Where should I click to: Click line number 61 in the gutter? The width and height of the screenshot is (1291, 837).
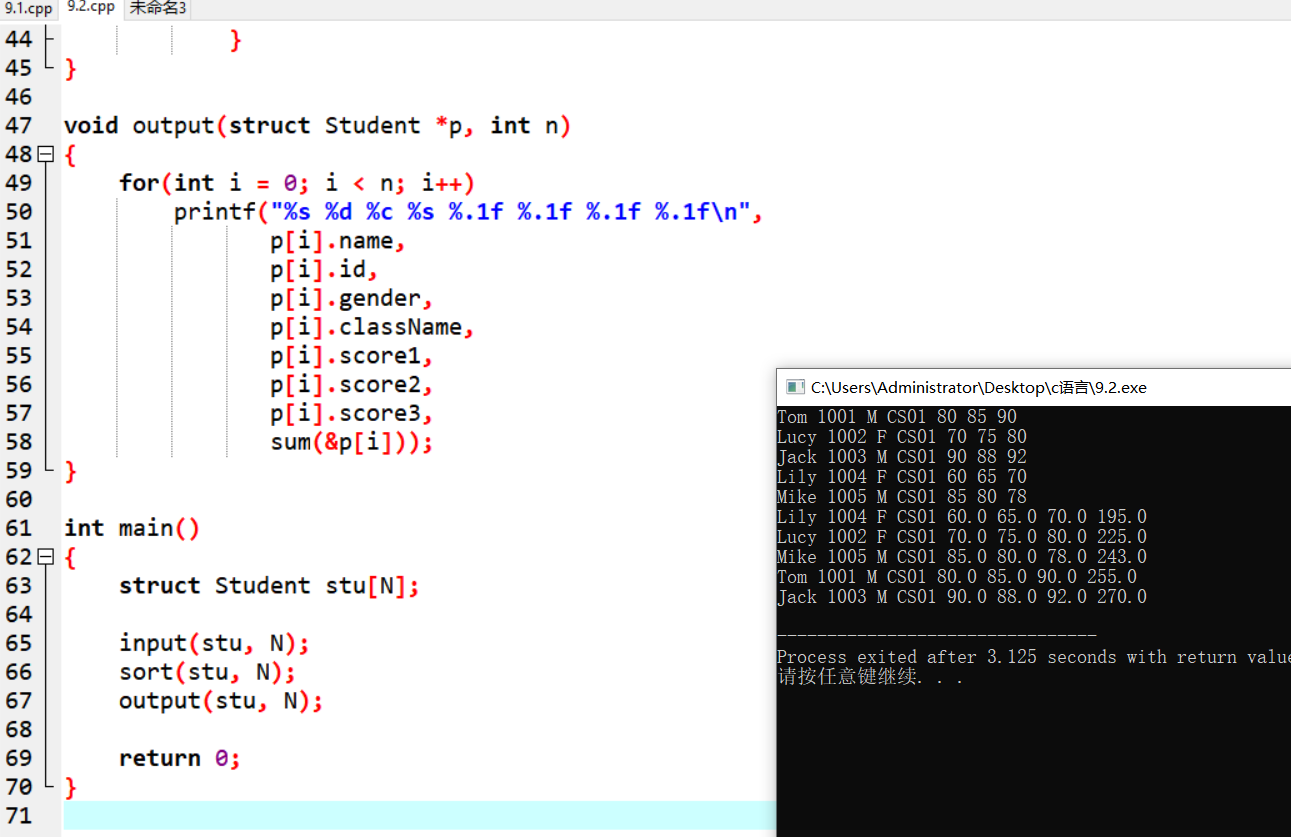pyautogui.click(x=18, y=528)
